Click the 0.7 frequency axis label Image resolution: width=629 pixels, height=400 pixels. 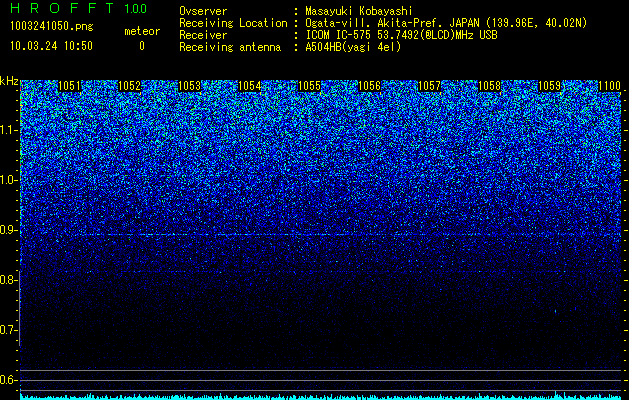pos(9,330)
